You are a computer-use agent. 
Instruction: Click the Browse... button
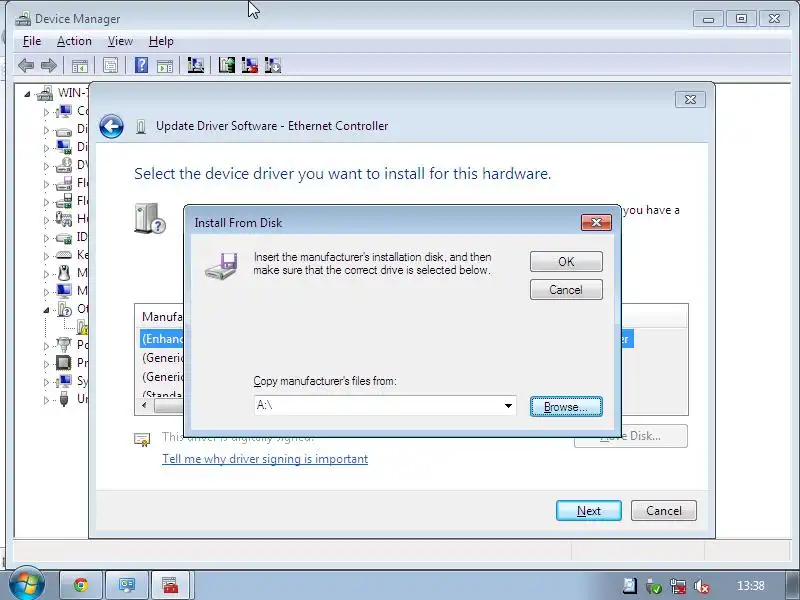566,407
